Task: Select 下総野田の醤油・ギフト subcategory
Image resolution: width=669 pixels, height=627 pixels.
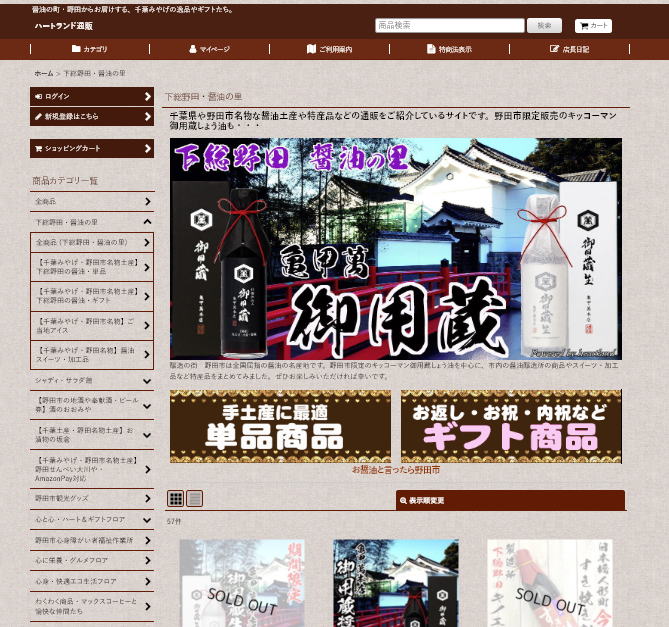Action: point(92,296)
